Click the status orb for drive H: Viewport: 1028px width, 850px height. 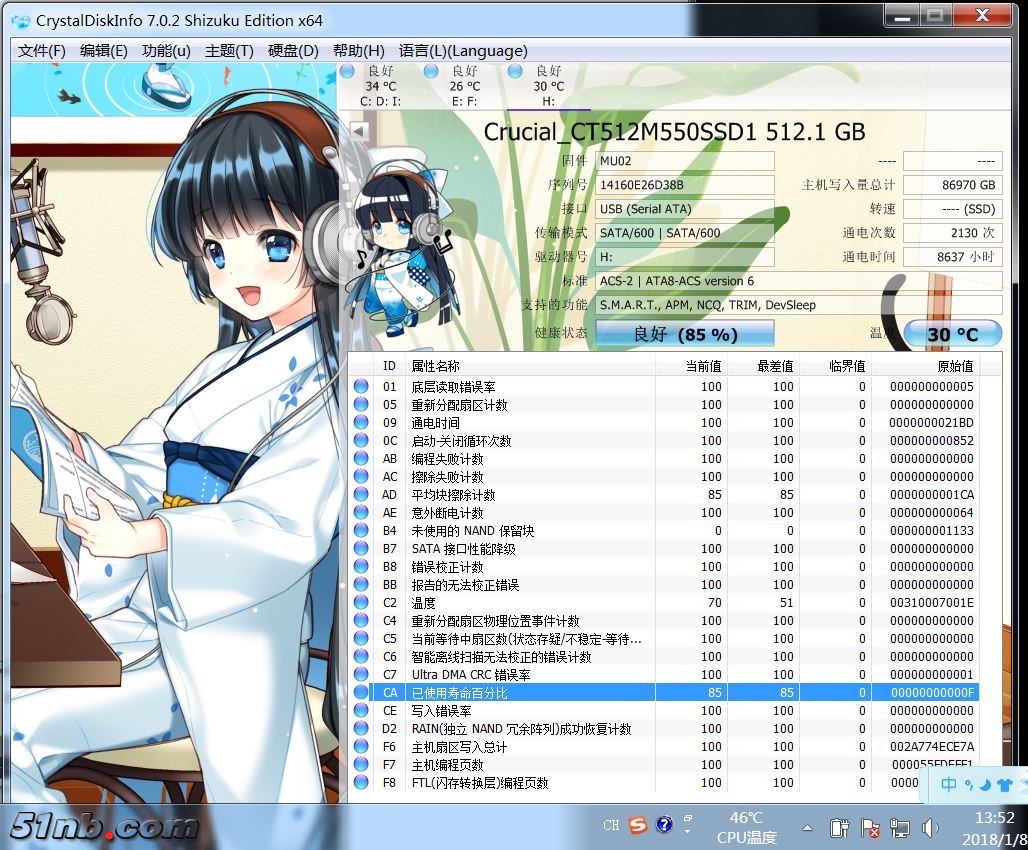(515, 71)
